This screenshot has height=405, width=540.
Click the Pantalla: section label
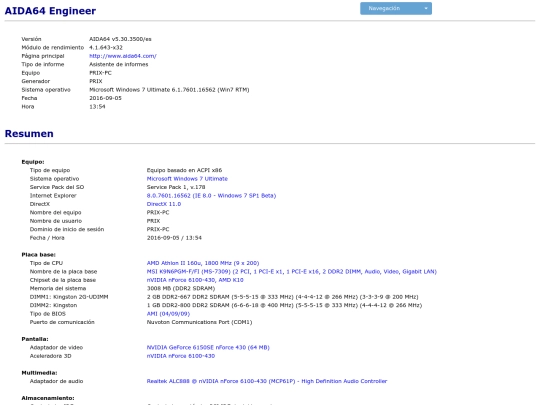(35, 339)
